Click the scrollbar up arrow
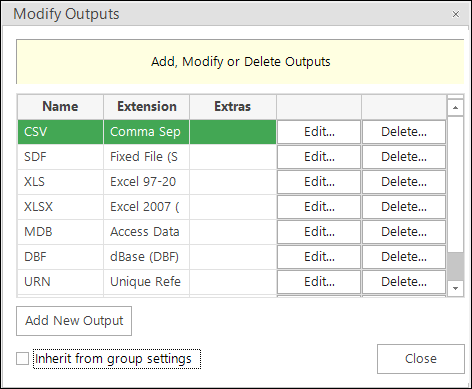The image size is (472, 389). [455, 108]
